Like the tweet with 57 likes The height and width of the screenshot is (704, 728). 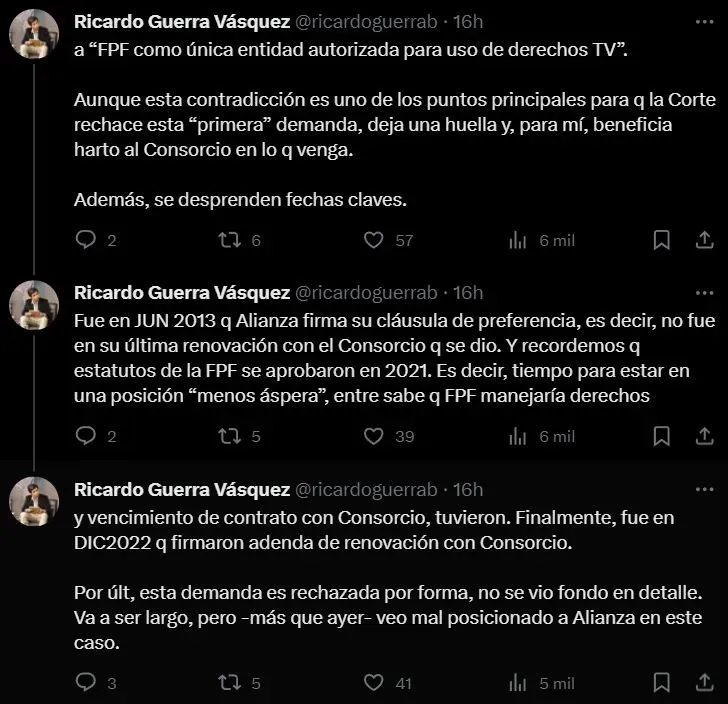tap(374, 240)
